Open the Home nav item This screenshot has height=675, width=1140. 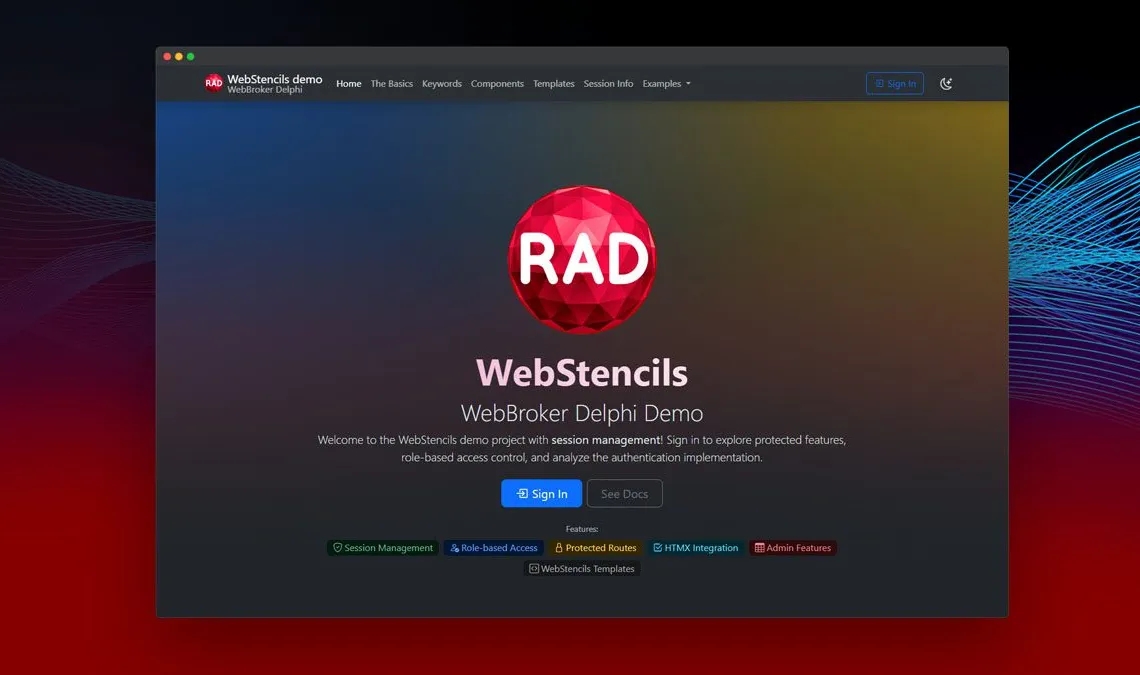click(x=349, y=84)
